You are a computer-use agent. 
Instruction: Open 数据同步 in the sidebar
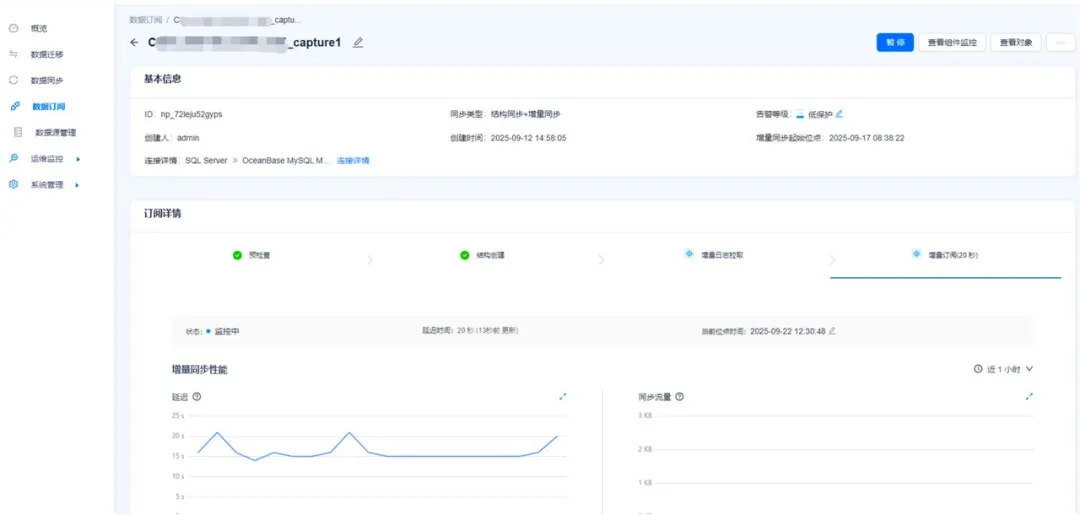(x=47, y=80)
